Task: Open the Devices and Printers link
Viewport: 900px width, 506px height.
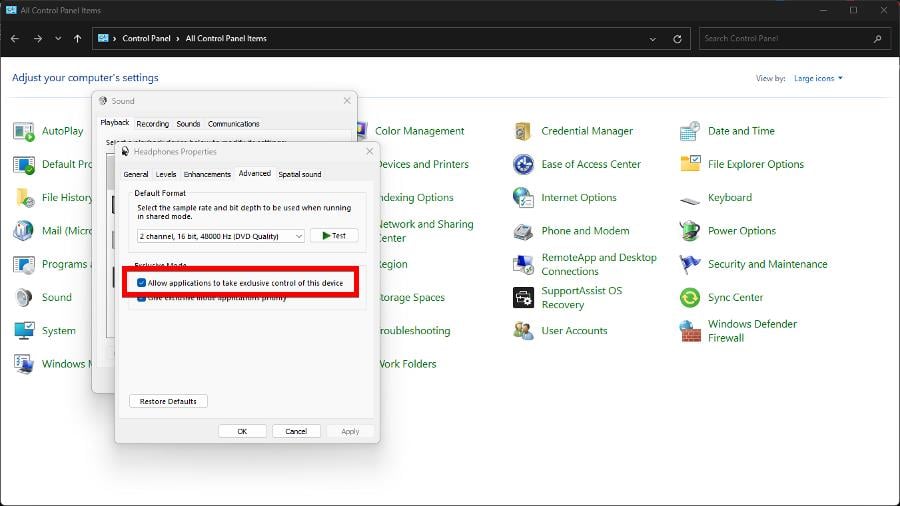Action: point(424,164)
